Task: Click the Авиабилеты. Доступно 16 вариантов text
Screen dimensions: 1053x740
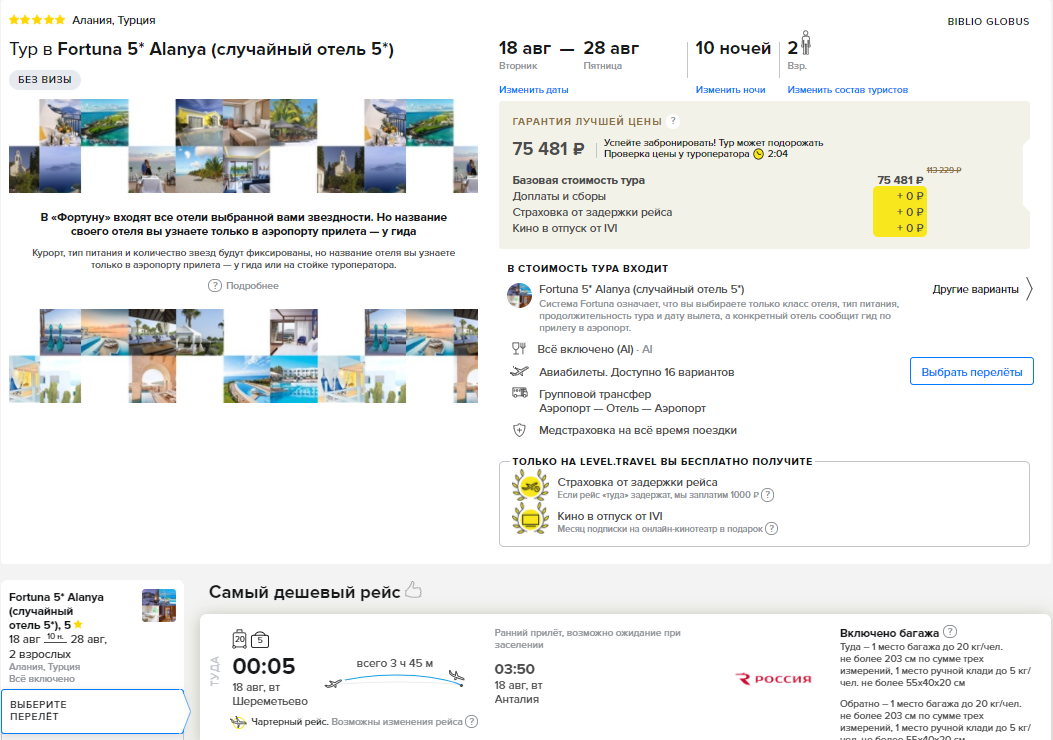Action: pos(637,372)
